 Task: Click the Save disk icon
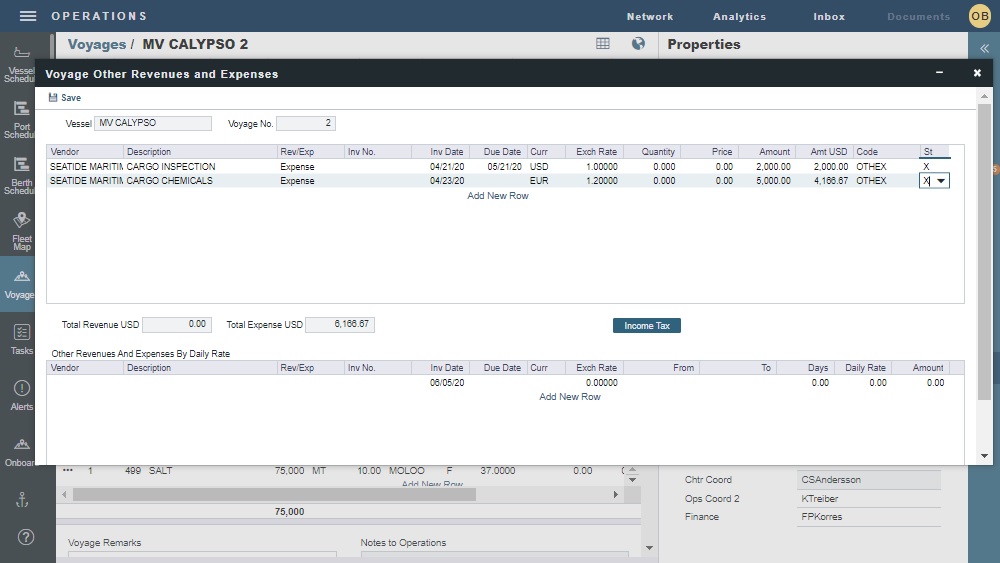click(x=53, y=98)
